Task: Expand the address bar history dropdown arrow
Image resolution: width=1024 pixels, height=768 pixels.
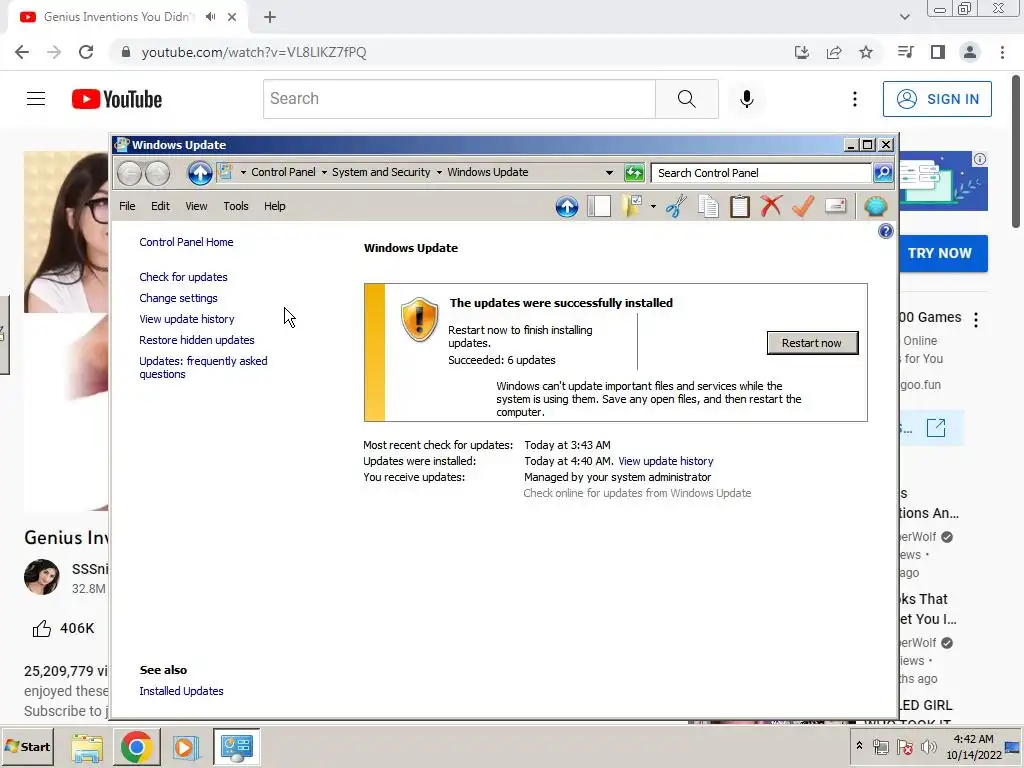Action: [x=609, y=173]
